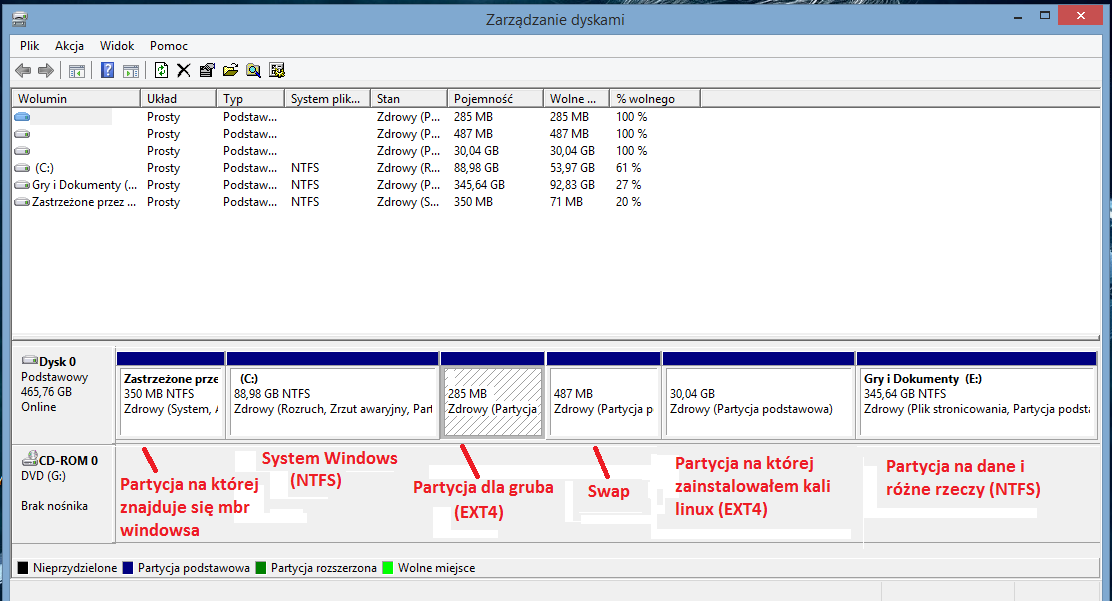1112x601 pixels.
Task: Click the magnifier search toolbar icon
Action: (x=253, y=70)
